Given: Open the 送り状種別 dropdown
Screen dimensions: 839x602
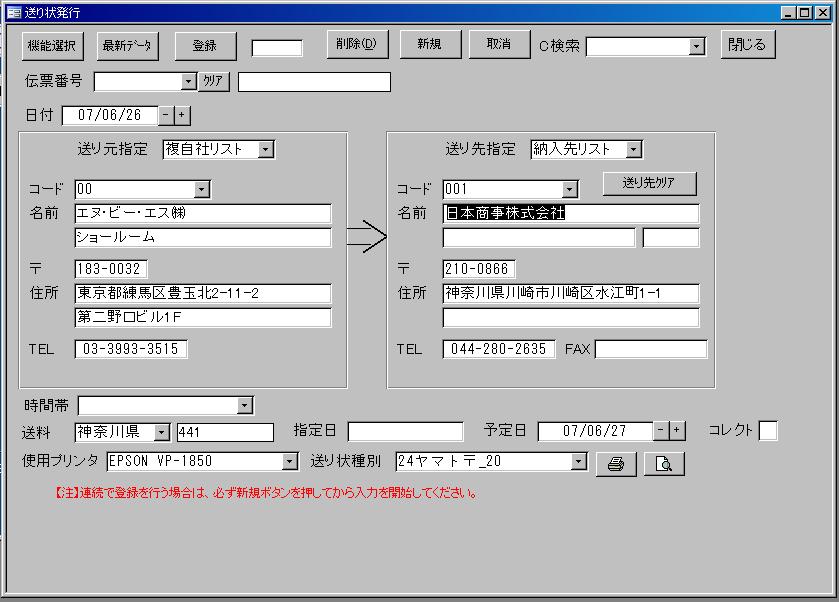Looking at the screenshot, I should [x=578, y=461].
